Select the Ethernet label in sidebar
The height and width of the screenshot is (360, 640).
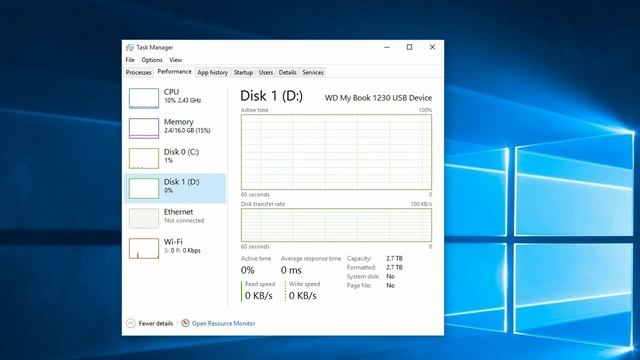click(x=178, y=212)
